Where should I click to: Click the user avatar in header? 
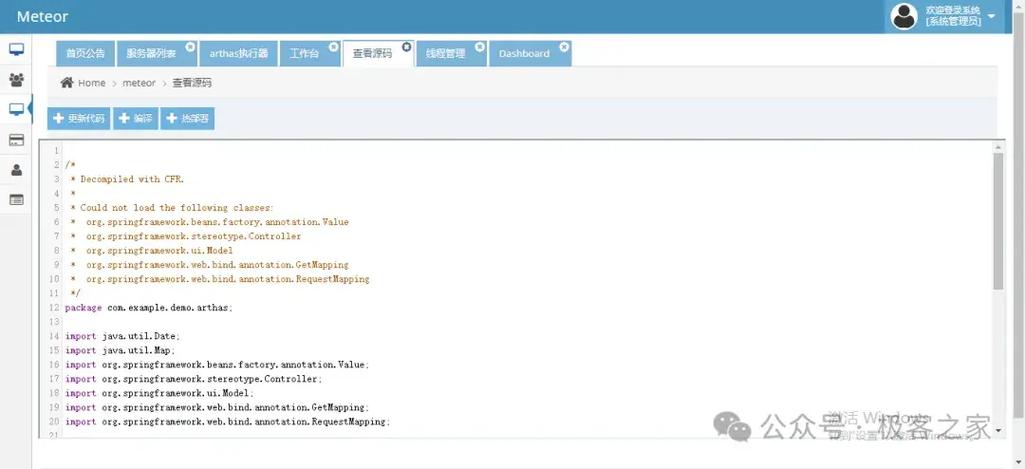click(x=904, y=16)
